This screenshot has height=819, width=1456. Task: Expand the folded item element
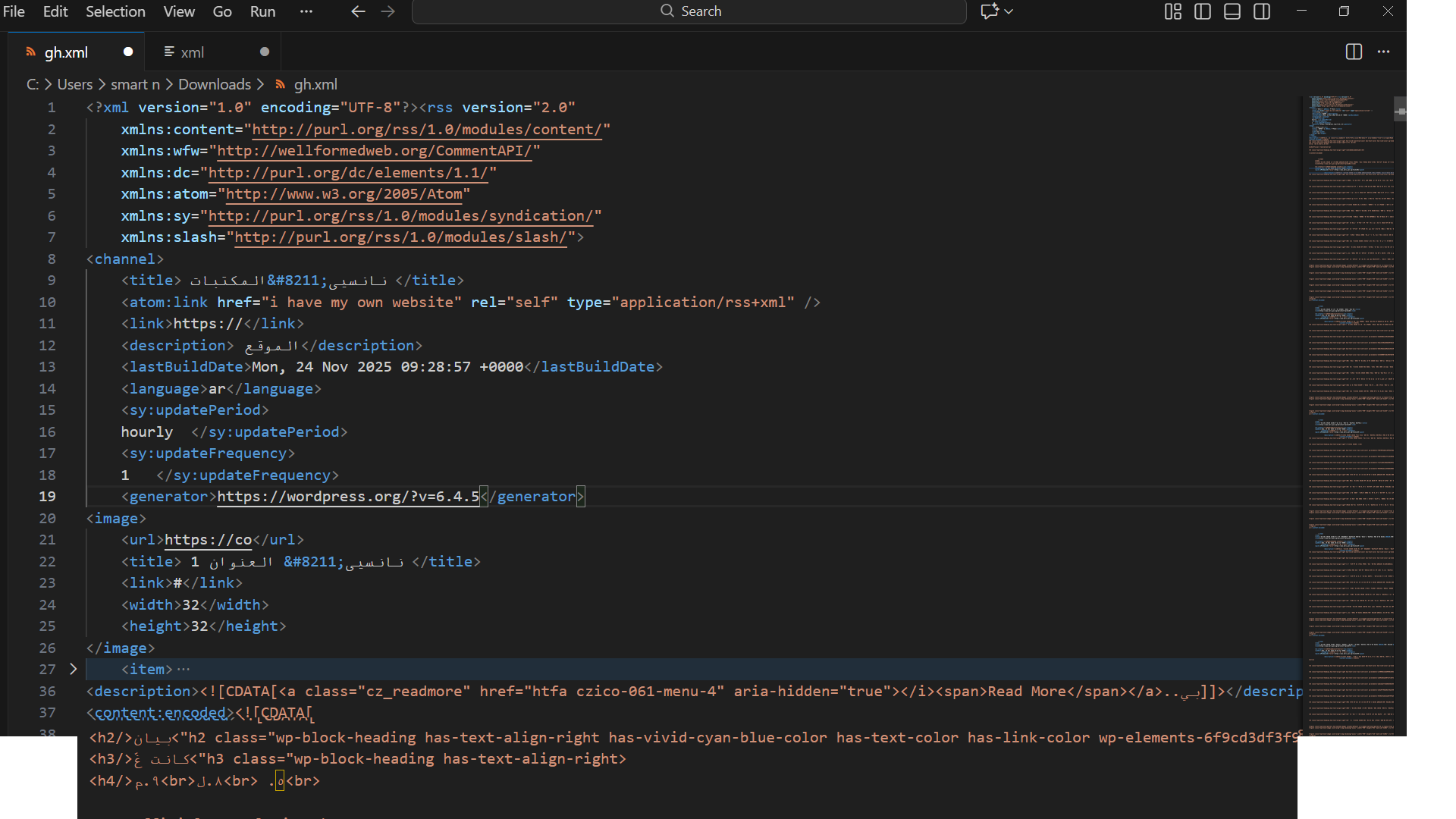(x=73, y=669)
